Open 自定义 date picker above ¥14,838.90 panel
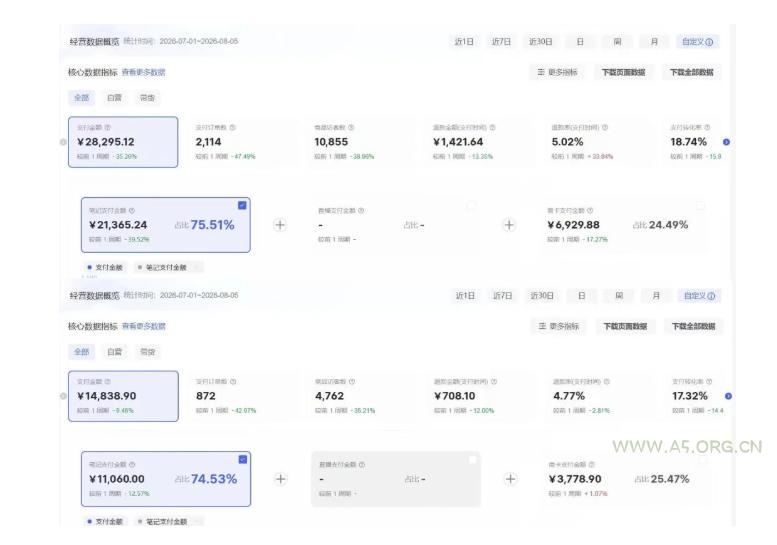Screen dimensions: 777x545 tap(699, 296)
